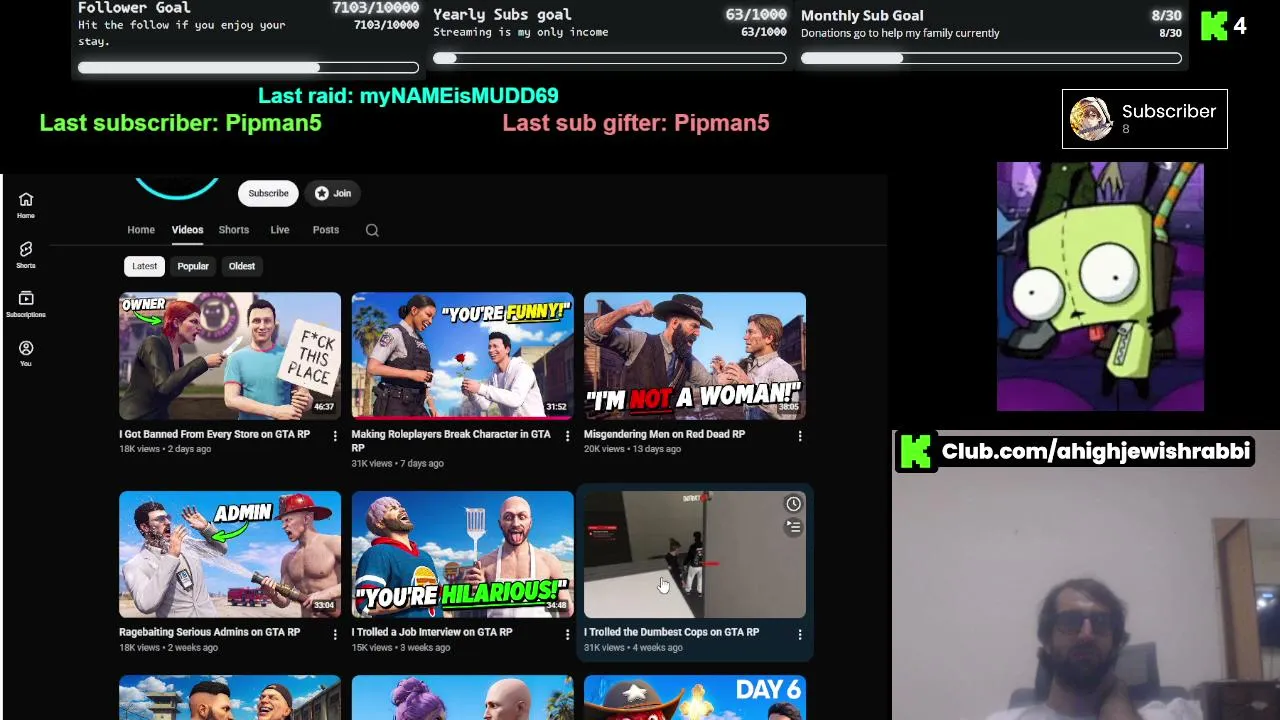Click the Watch later clock icon
This screenshot has width=1280, height=720.
click(x=793, y=504)
